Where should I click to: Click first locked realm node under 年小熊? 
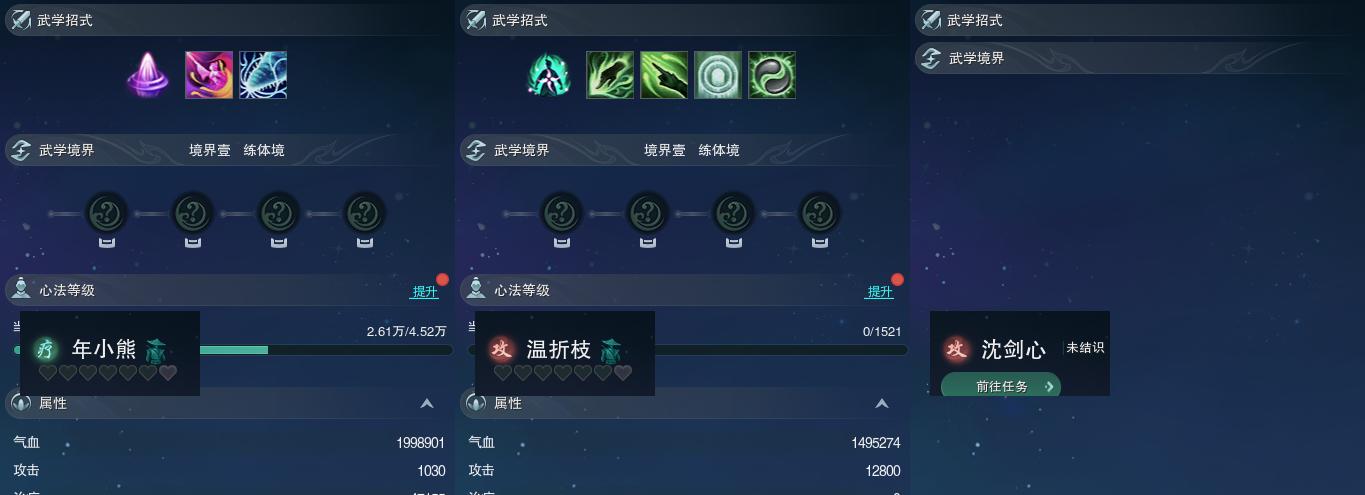click(107, 213)
